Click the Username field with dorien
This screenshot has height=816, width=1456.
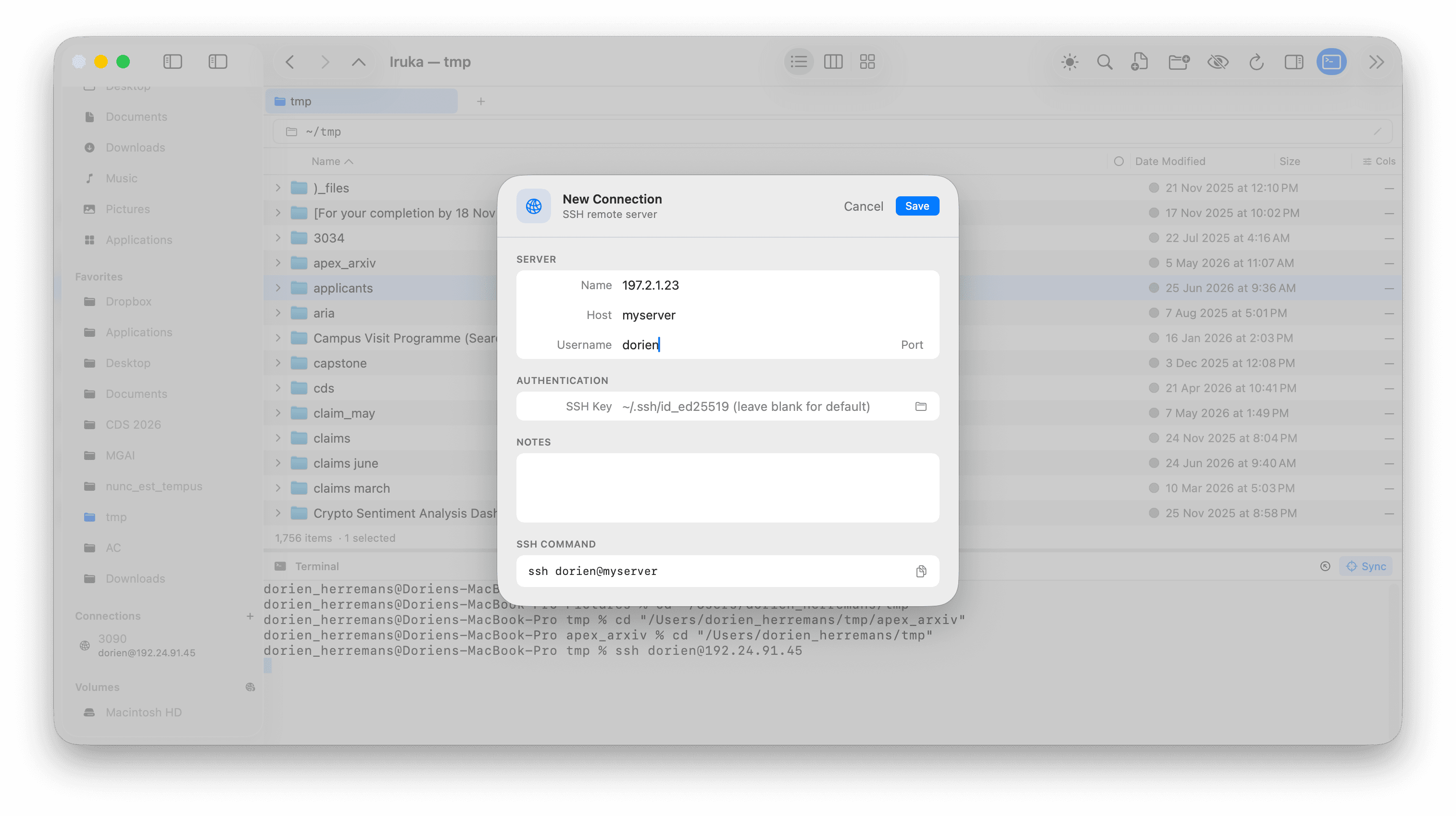pyautogui.click(x=752, y=344)
